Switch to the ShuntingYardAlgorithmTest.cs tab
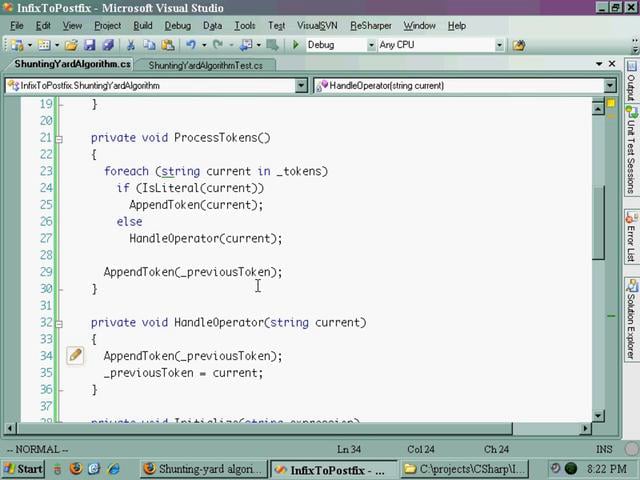 point(205,65)
